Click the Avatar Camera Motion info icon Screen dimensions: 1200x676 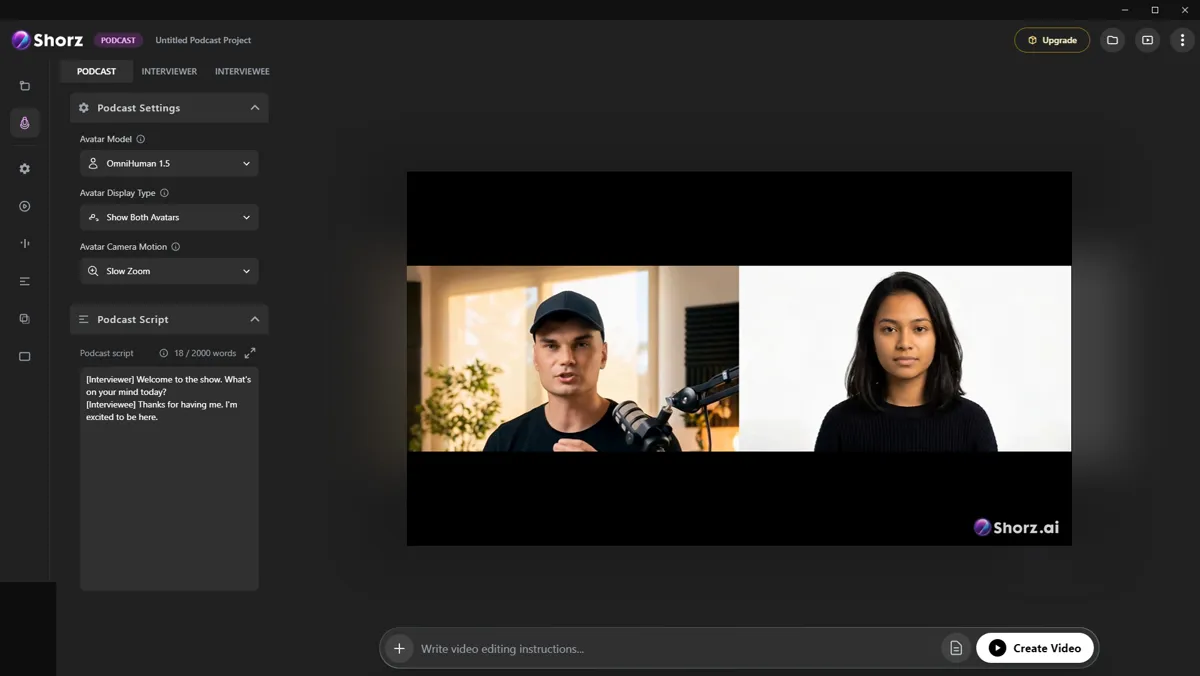(x=175, y=246)
